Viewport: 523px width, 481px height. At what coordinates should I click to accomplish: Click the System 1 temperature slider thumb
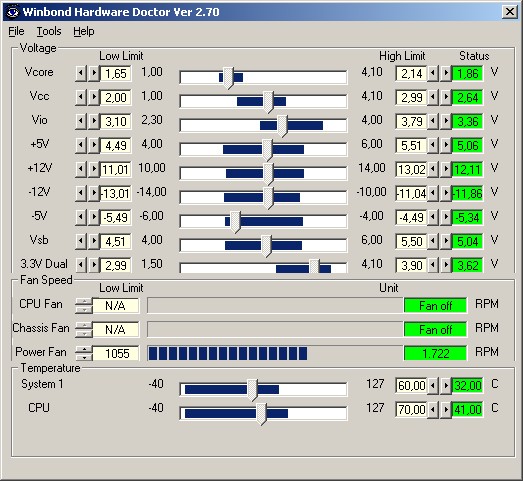pyautogui.click(x=252, y=390)
